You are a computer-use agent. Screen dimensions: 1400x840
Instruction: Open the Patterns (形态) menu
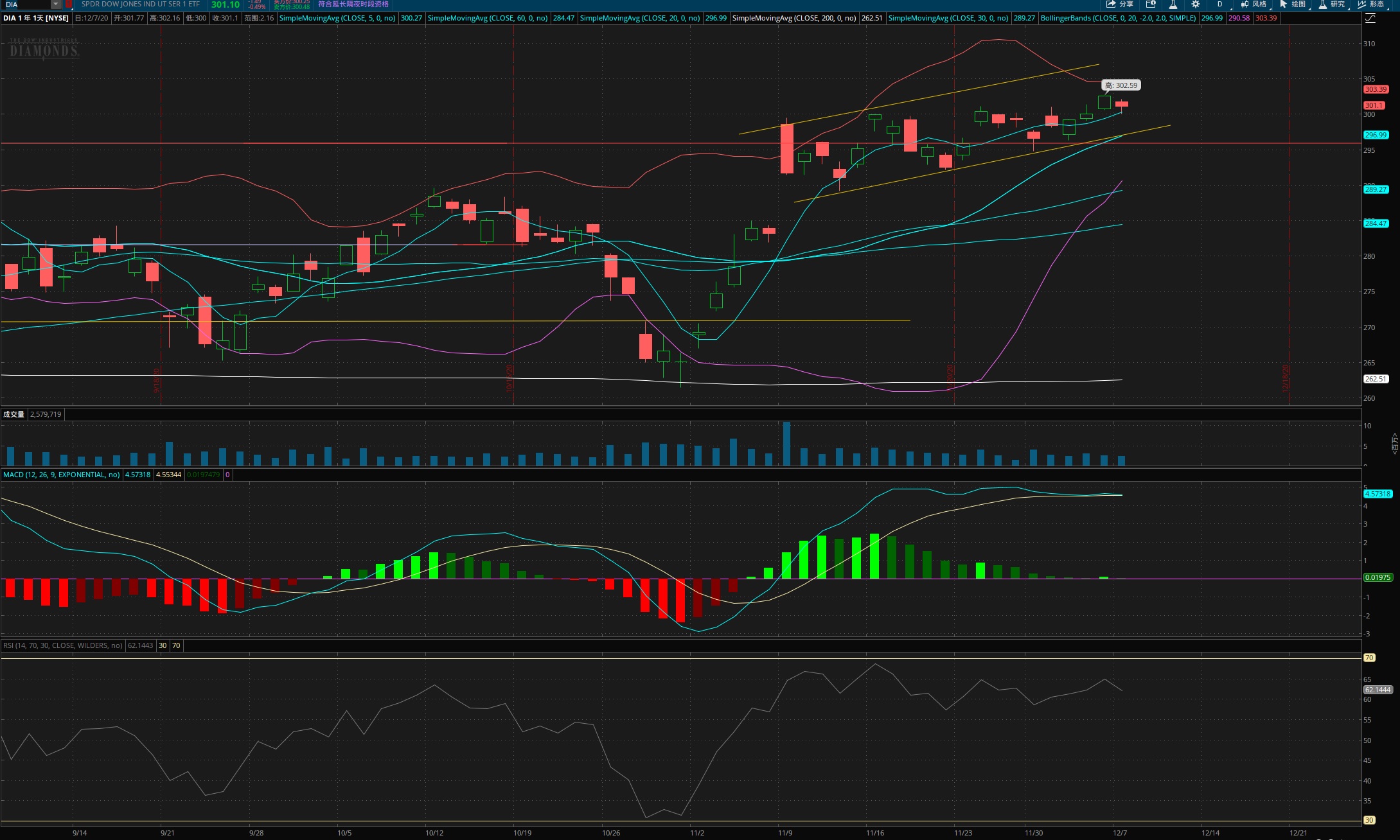pyautogui.click(x=1370, y=4)
